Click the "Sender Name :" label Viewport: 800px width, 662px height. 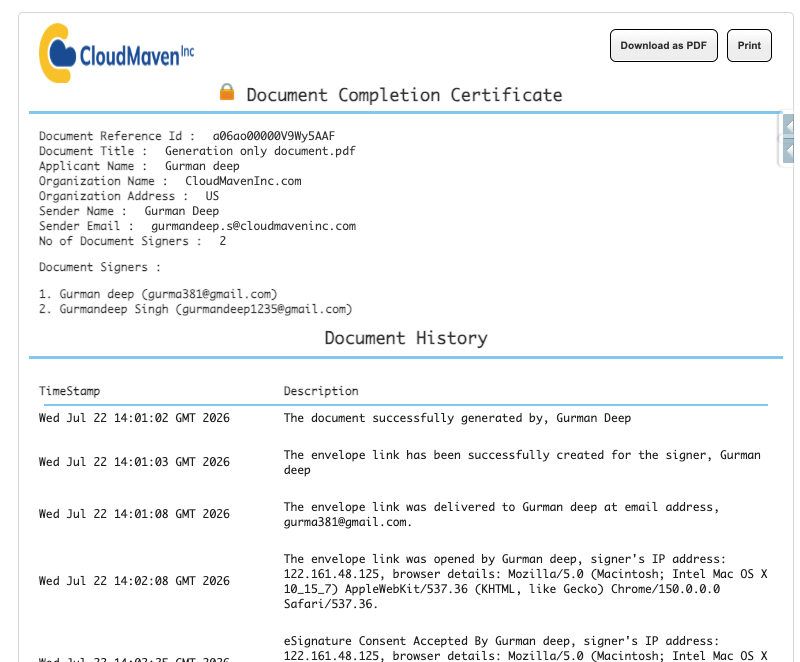[83, 211]
